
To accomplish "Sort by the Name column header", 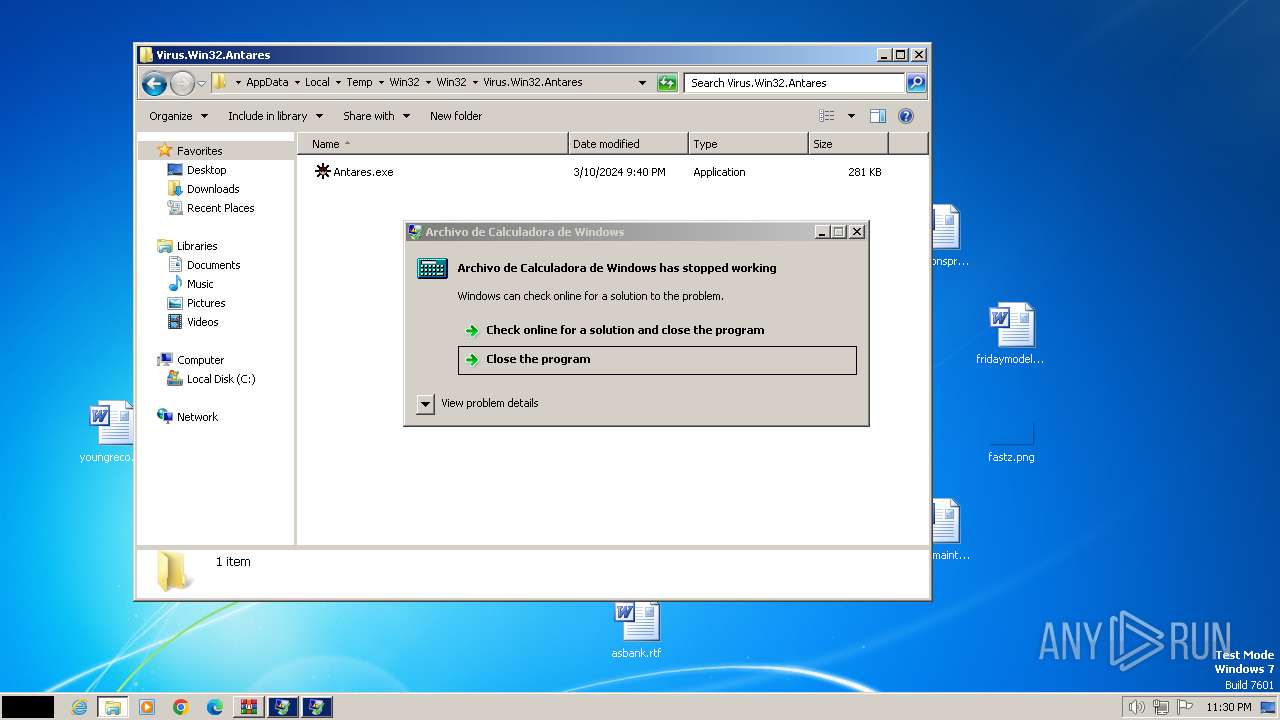I will pyautogui.click(x=432, y=144).
